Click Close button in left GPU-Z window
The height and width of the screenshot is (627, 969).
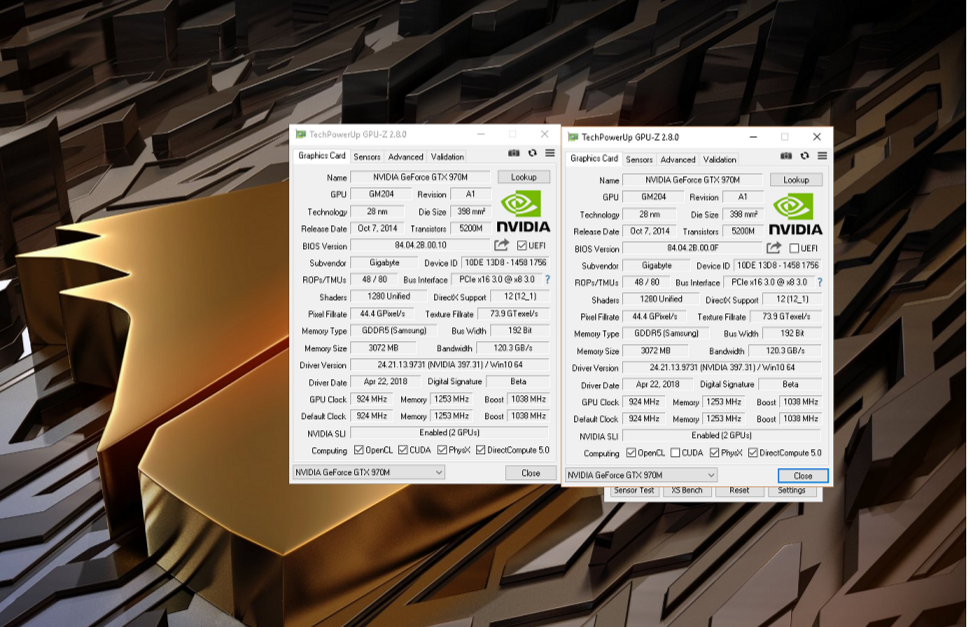(x=530, y=473)
